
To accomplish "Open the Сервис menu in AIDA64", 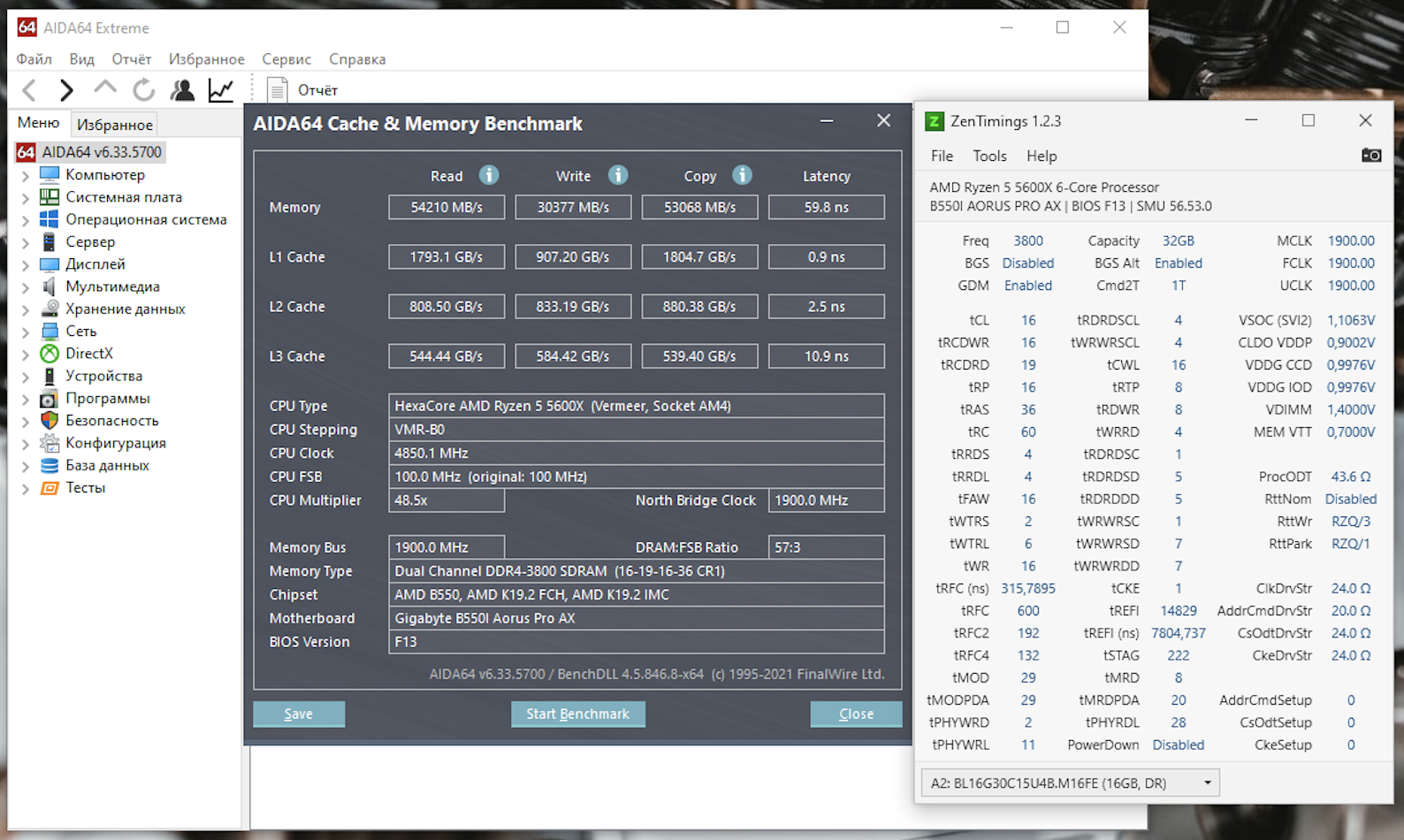I will point(286,59).
